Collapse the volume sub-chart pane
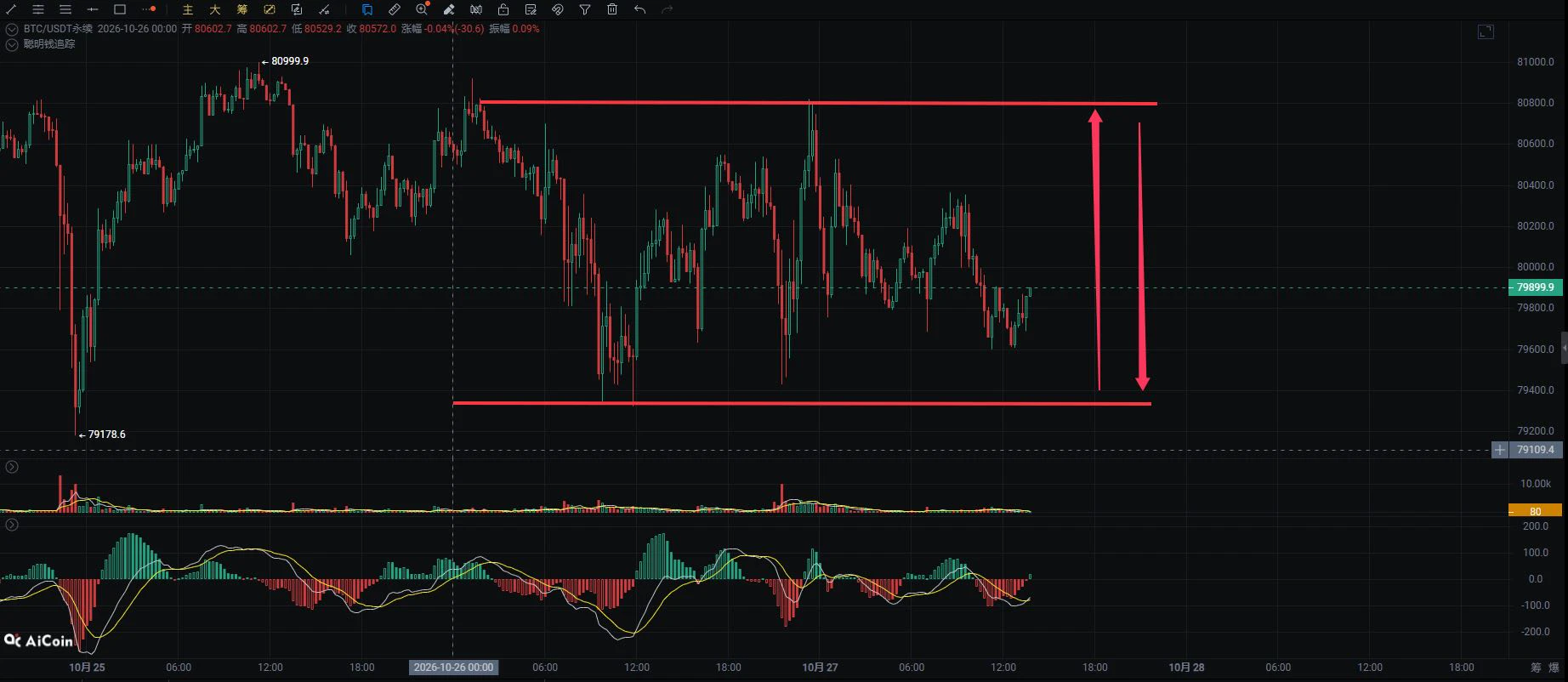The height and width of the screenshot is (682, 1568). (12, 467)
